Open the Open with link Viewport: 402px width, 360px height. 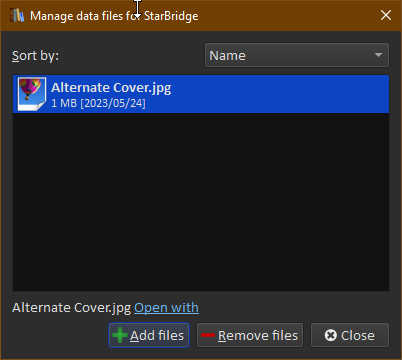coord(166,308)
